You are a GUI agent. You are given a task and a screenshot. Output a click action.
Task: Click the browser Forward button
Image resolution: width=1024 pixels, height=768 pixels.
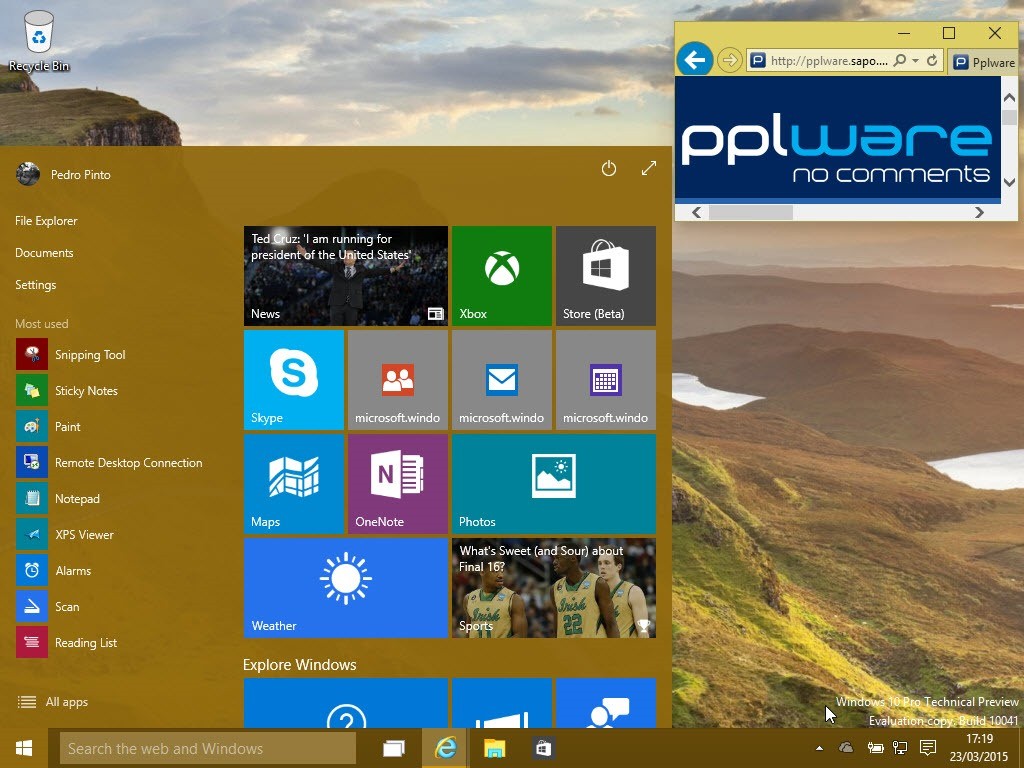[x=729, y=61]
